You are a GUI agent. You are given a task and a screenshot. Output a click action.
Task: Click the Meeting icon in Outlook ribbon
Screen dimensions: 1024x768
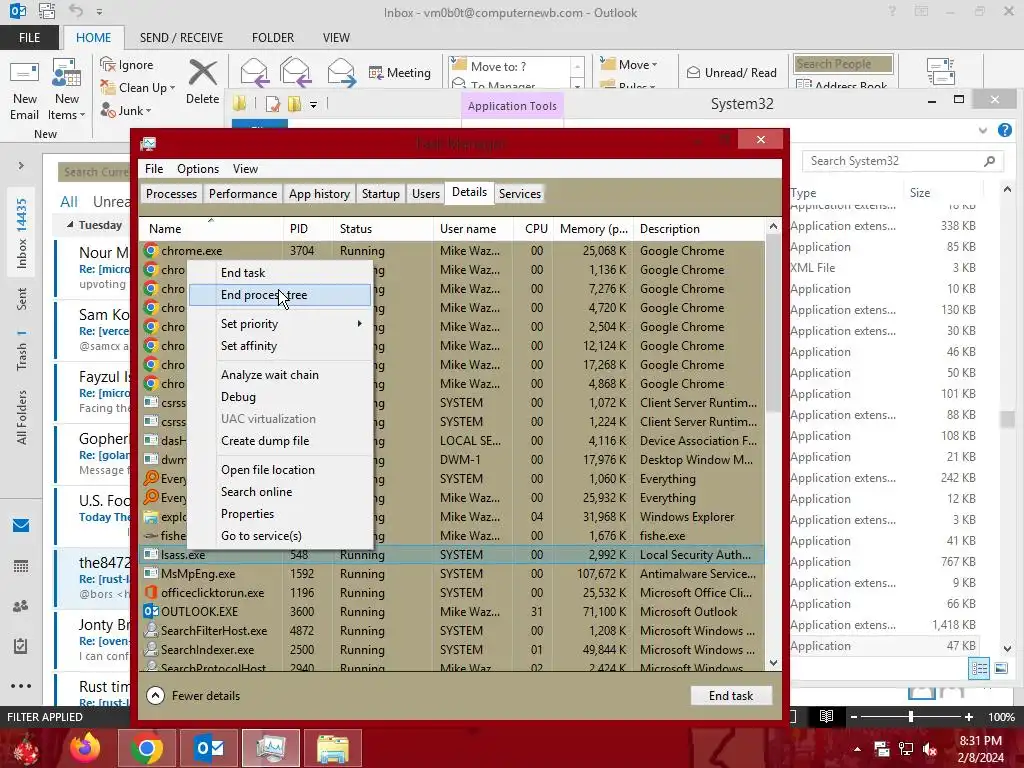[x=376, y=72]
